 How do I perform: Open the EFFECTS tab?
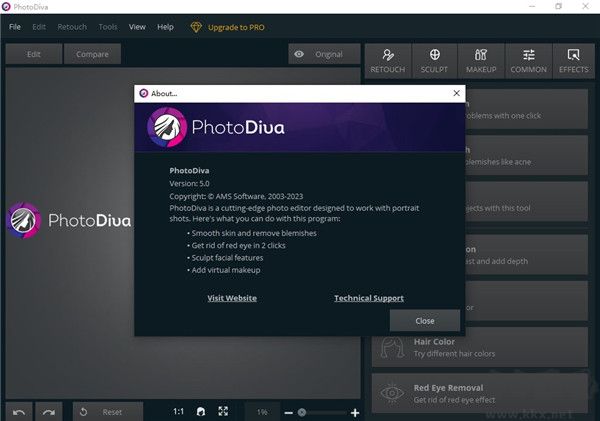[x=574, y=61]
